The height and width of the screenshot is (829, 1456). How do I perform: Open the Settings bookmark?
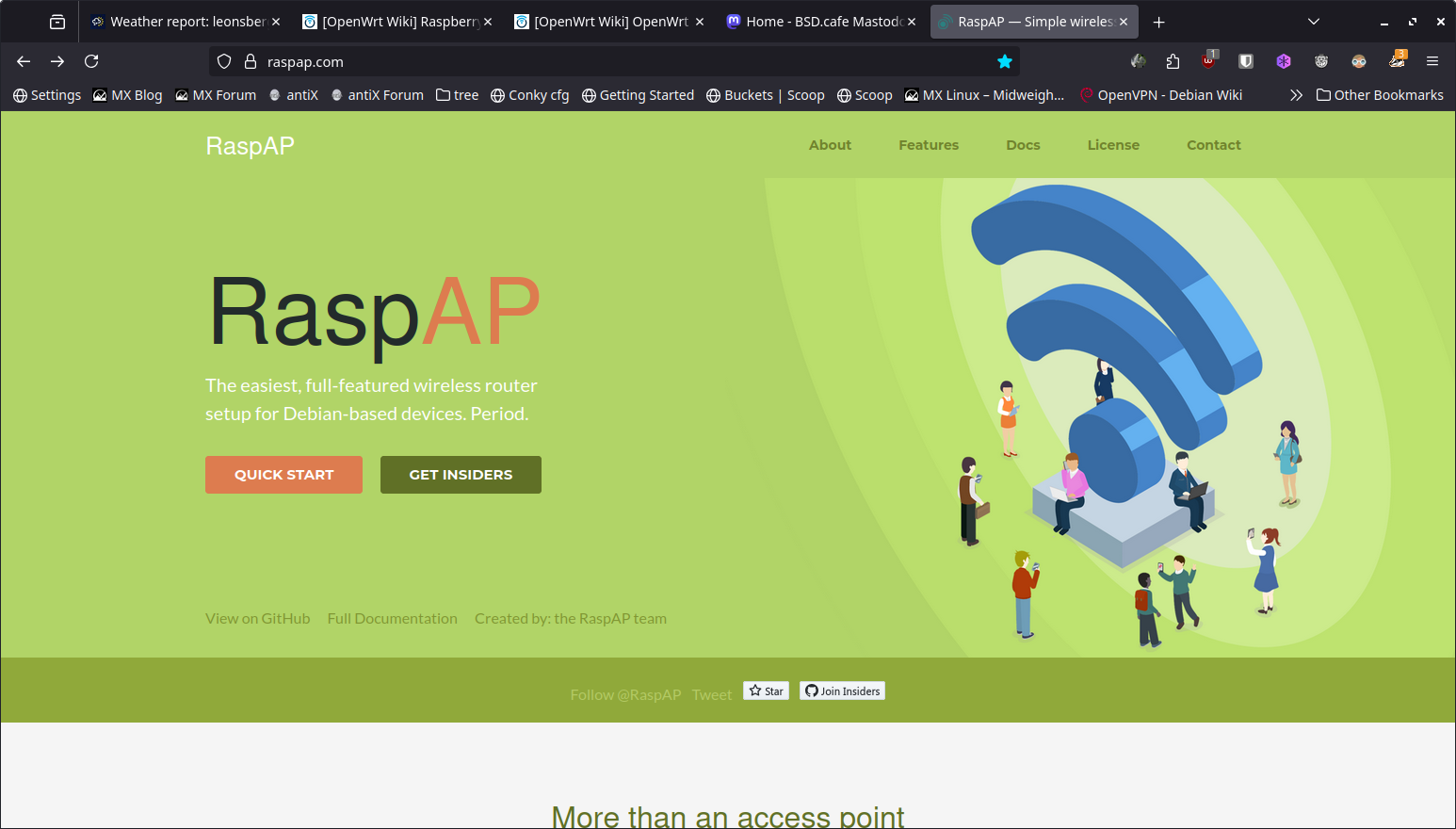click(47, 95)
